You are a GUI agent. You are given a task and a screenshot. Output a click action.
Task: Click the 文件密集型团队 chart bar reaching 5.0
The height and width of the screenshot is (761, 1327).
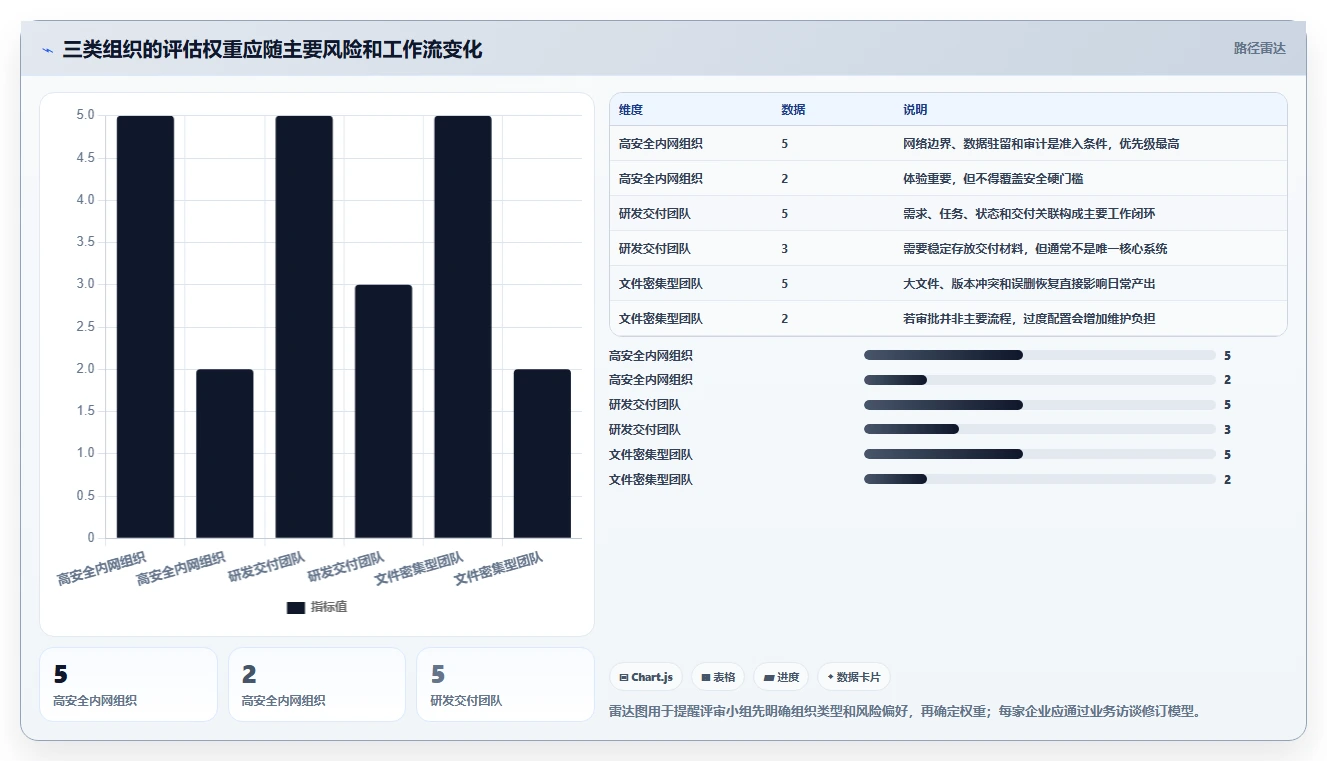[x=463, y=327]
